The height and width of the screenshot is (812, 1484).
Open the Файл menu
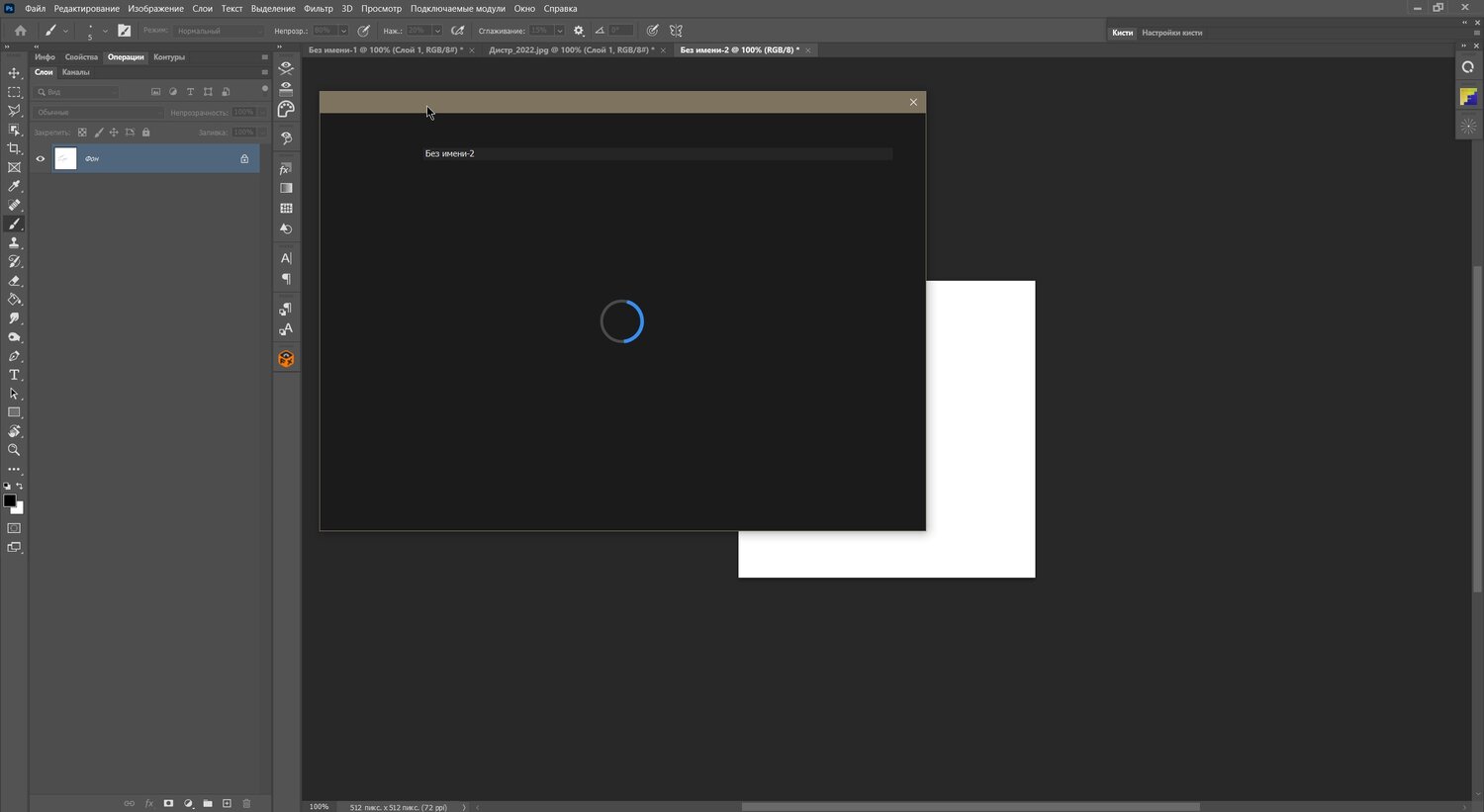(35, 9)
